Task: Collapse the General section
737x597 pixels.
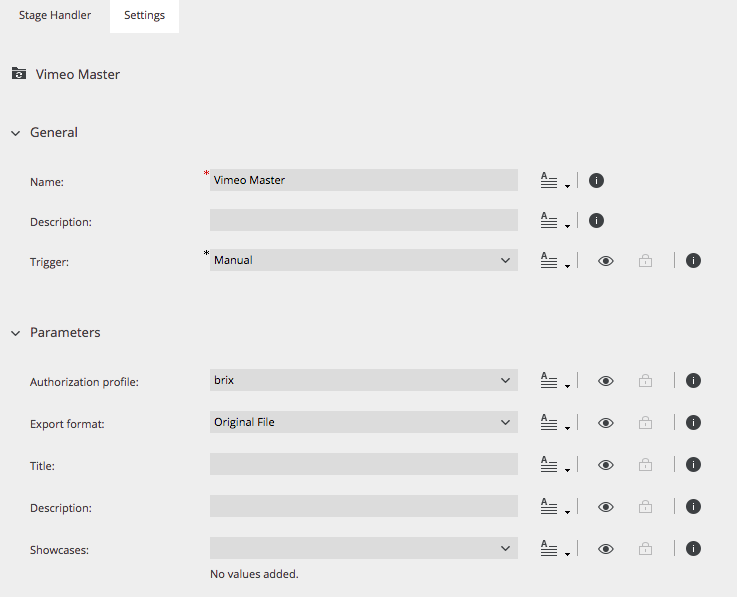Action: click(x=16, y=133)
